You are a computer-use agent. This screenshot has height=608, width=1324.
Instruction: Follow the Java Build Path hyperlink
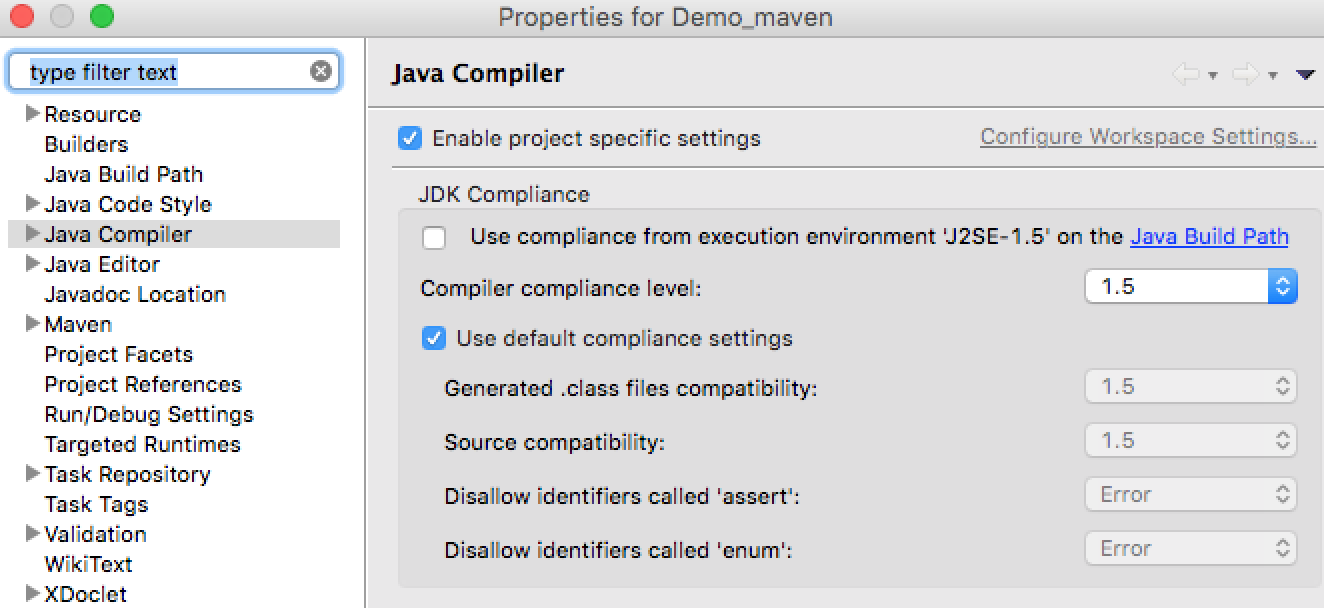(1209, 237)
